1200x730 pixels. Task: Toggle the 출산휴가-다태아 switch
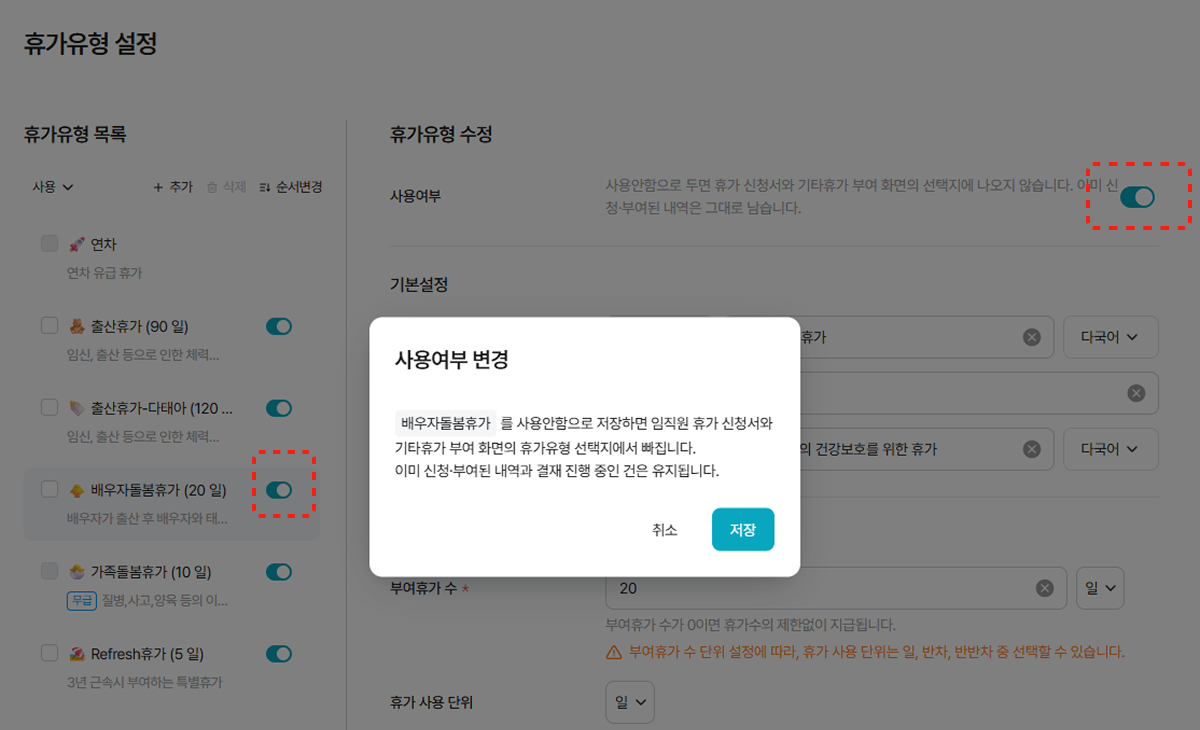point(279,408)
